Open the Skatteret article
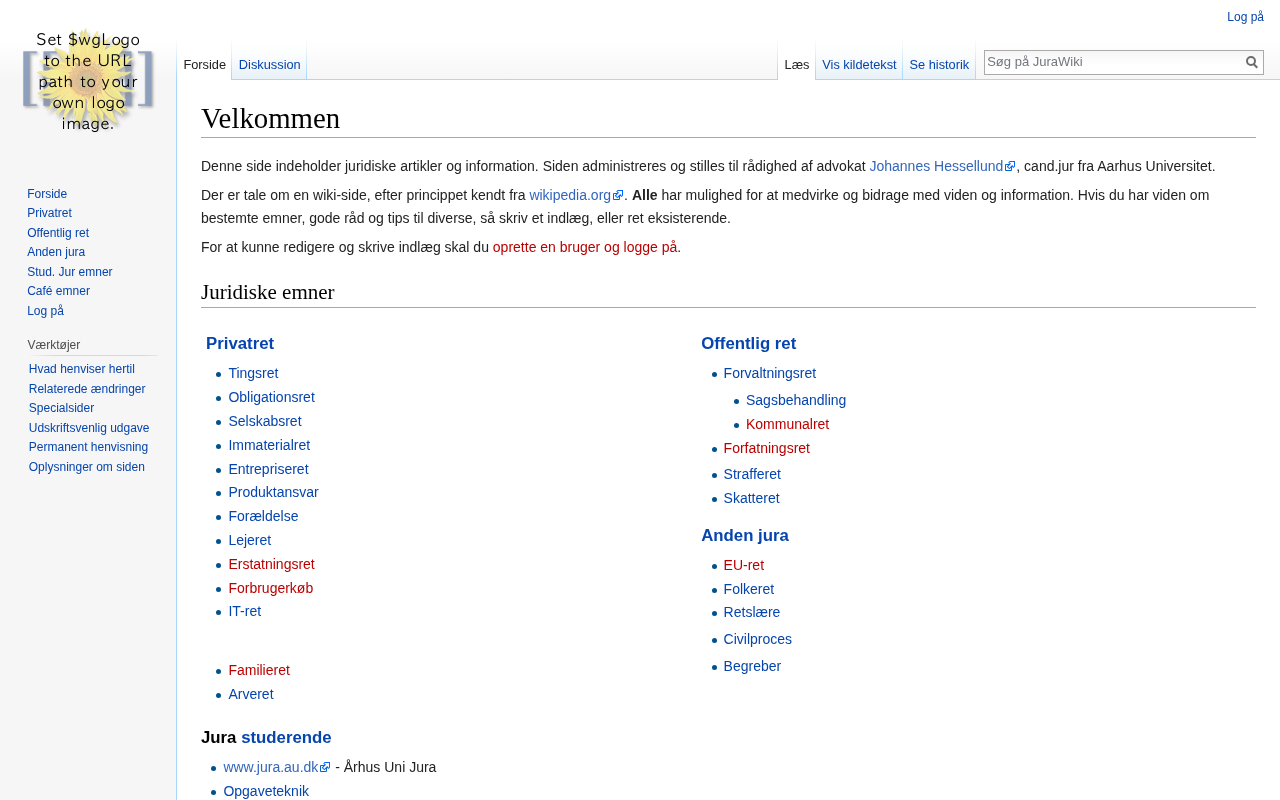The image size is (1280, 800). 752,498
